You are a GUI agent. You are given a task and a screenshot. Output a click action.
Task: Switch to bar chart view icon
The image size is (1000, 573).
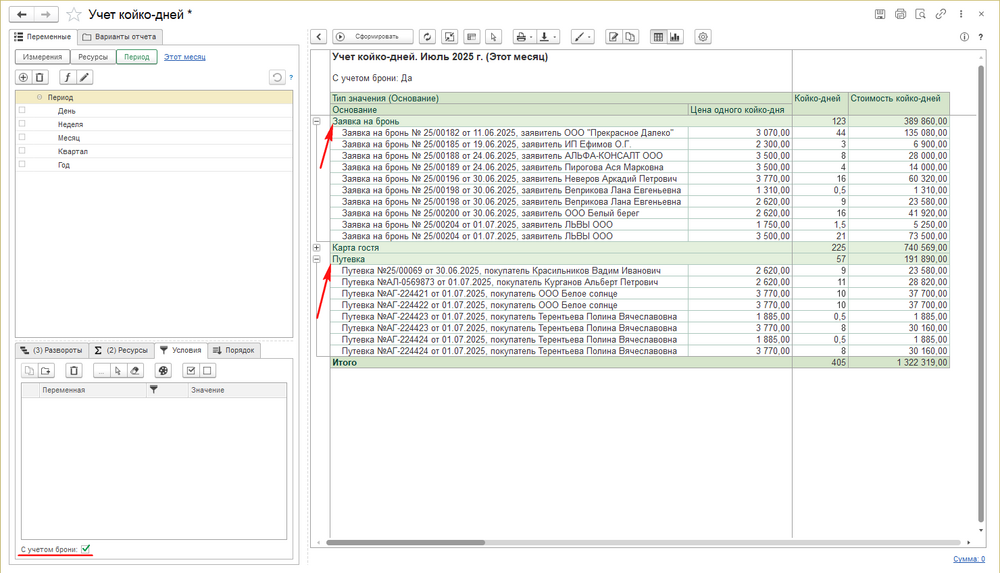[x=675, y=37]
